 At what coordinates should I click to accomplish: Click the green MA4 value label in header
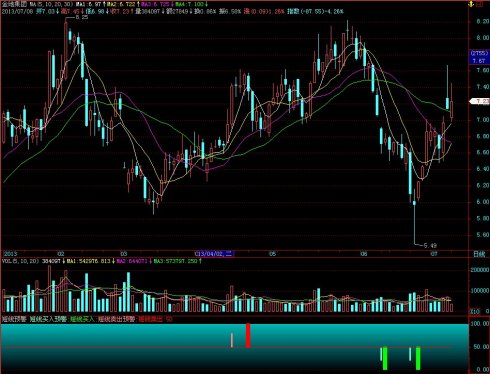tap(191, 4)
